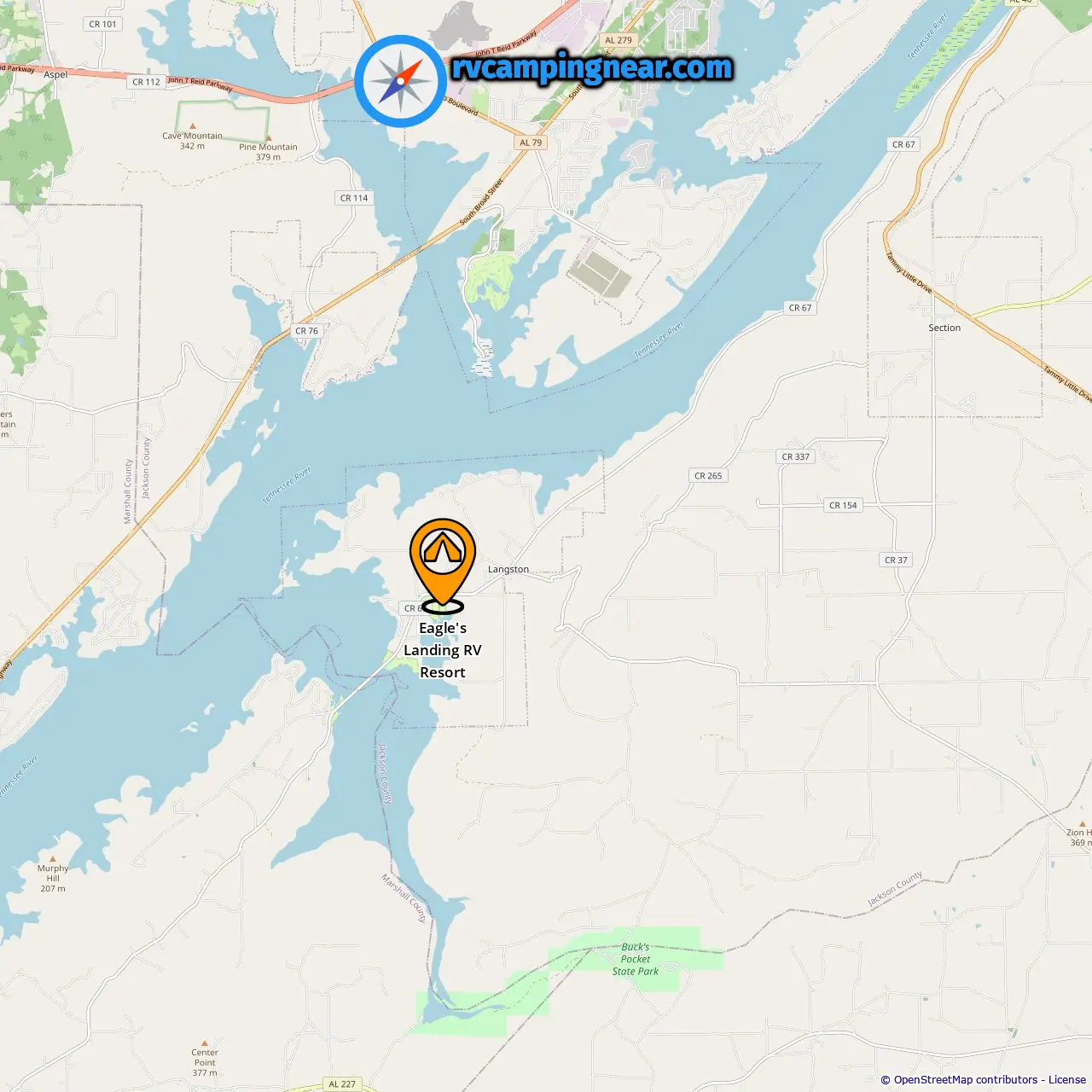1092x1092 pixels.
Task: Click the Pine Mountain peak triangle
Action: click(269, 137)
